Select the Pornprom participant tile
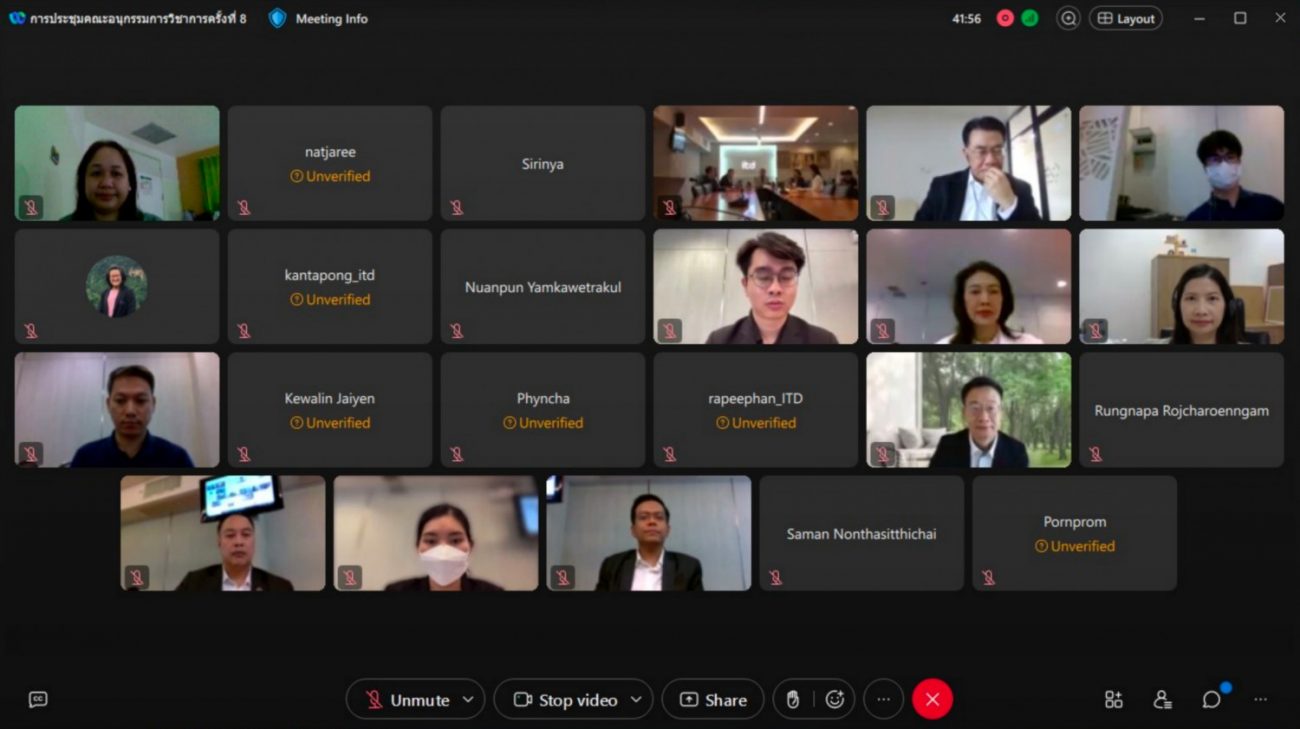 [x=1075, y=533]
